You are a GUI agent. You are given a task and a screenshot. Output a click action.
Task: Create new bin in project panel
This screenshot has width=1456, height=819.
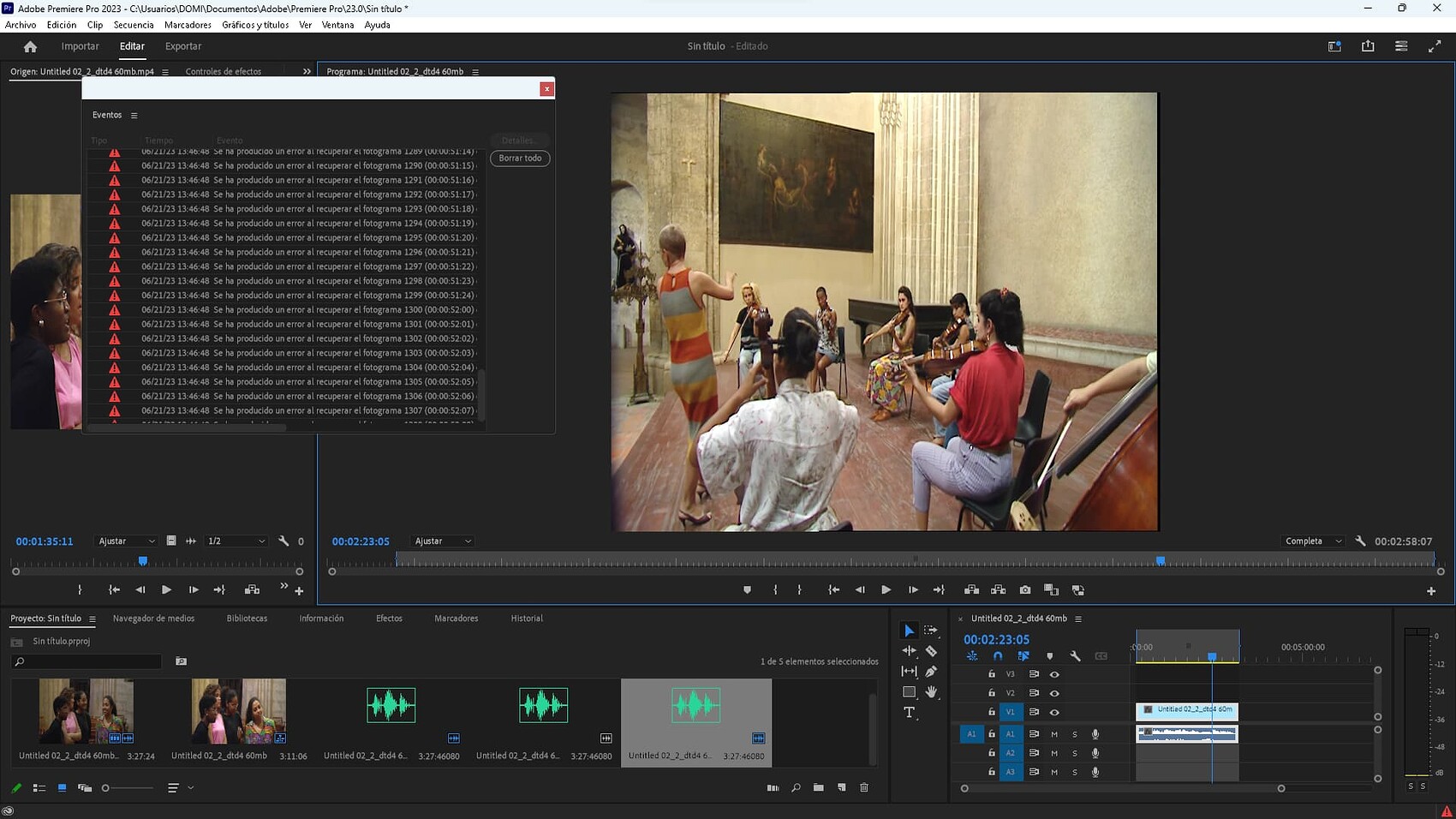tap(819, 788)
